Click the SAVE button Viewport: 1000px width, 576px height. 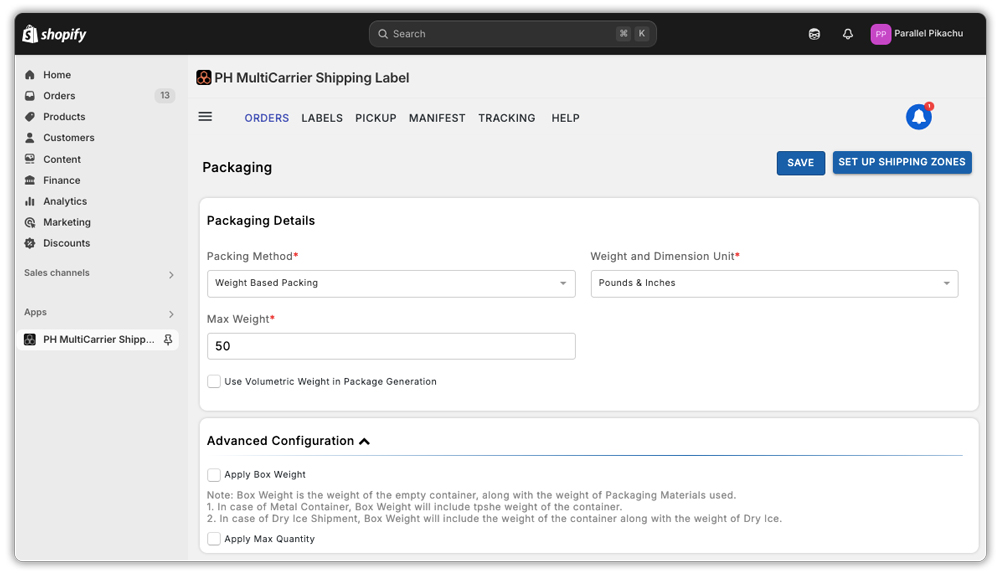point(800,163)
